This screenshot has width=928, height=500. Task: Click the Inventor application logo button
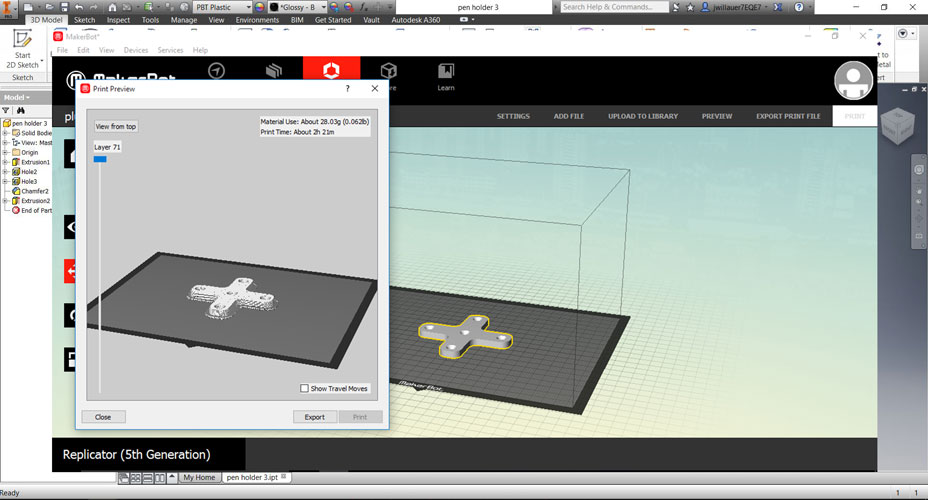pyautogui.click(x=8, y=9)
